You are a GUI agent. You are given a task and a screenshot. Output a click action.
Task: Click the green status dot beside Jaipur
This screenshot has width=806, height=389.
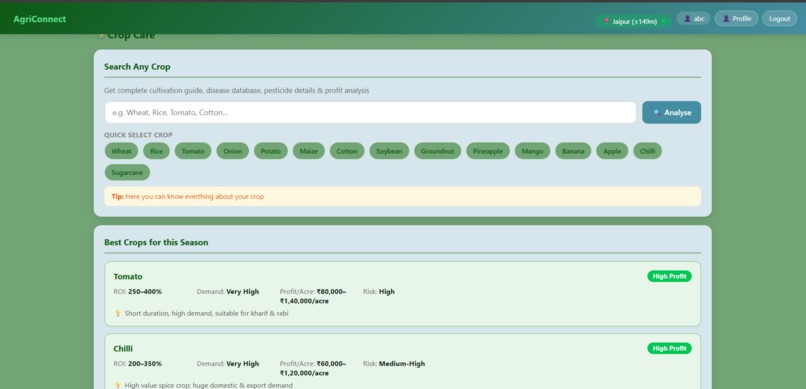pyautogui.click(x=664, y=21)
